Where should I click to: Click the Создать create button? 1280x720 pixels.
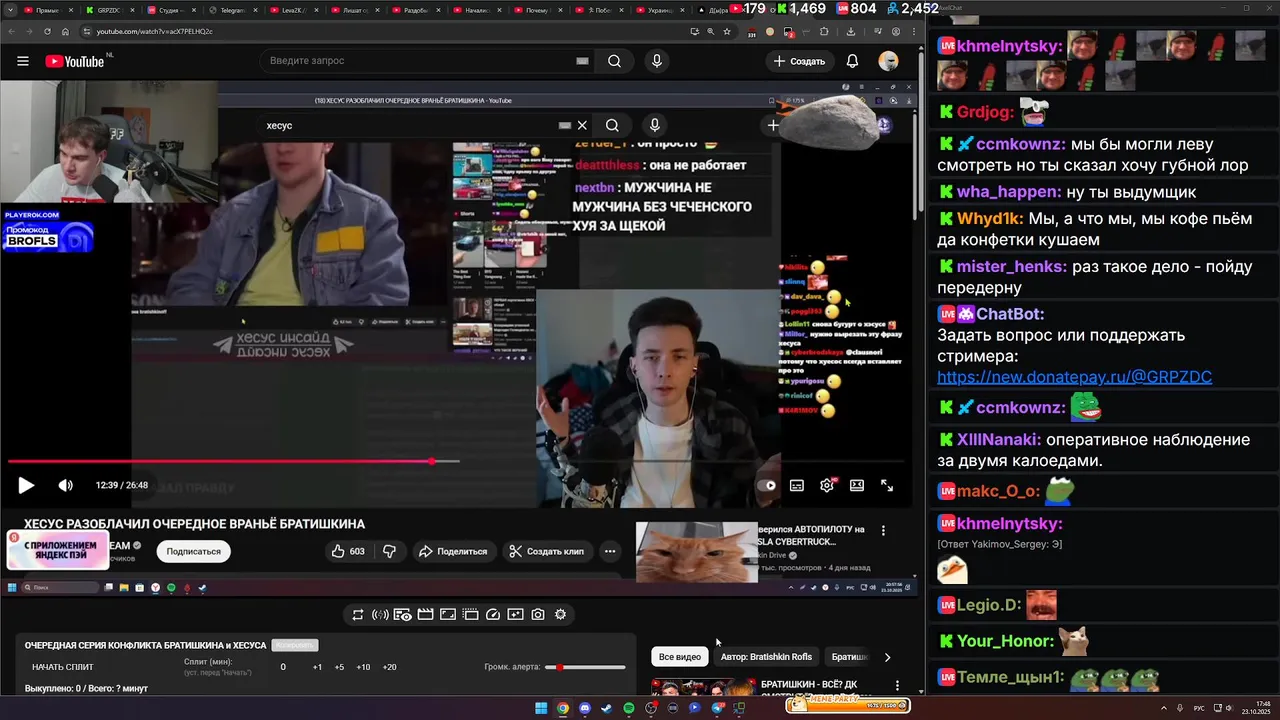point(799,61)
